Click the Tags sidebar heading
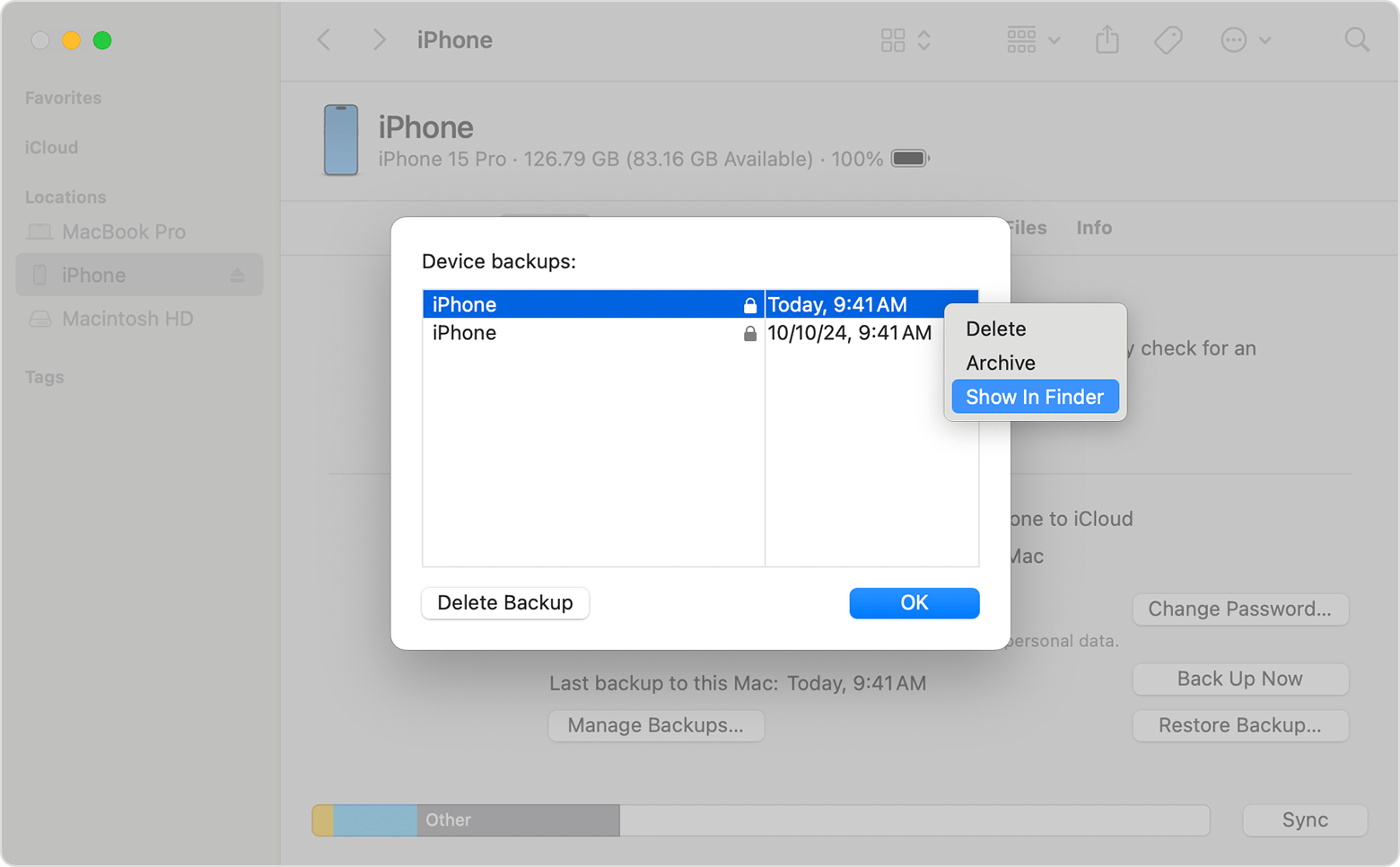Image resolution: width=1400 pixels, height=867 pixels. pos(44,377)
